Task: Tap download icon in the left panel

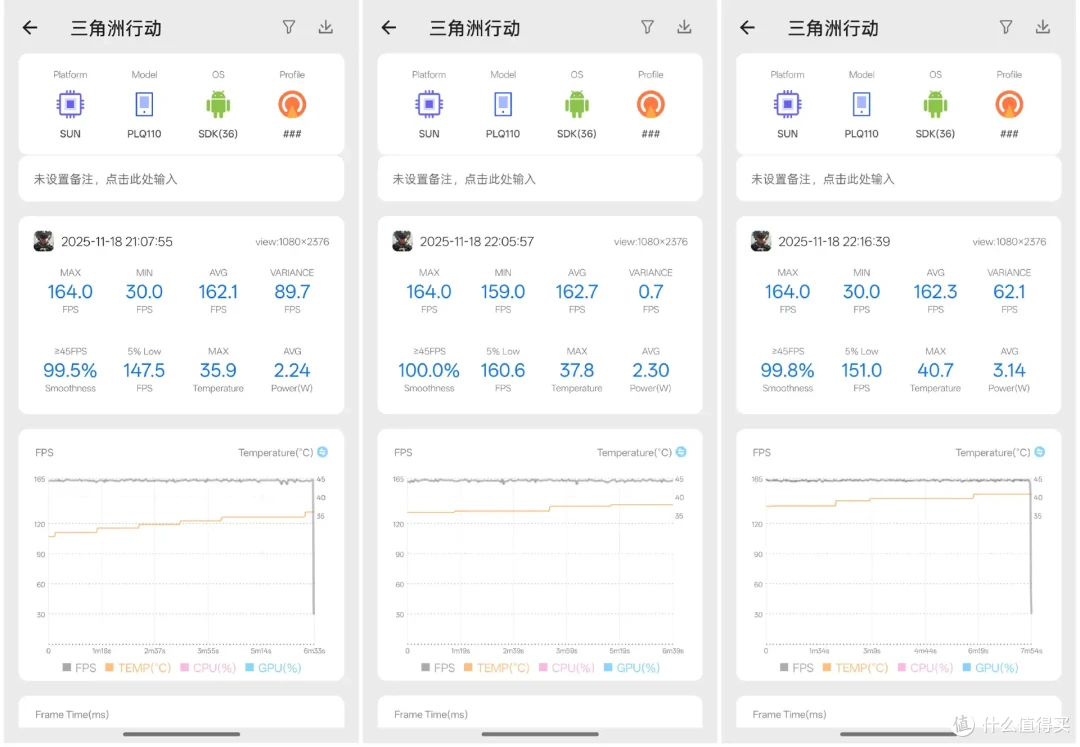Action: click(x=326, y=27)
